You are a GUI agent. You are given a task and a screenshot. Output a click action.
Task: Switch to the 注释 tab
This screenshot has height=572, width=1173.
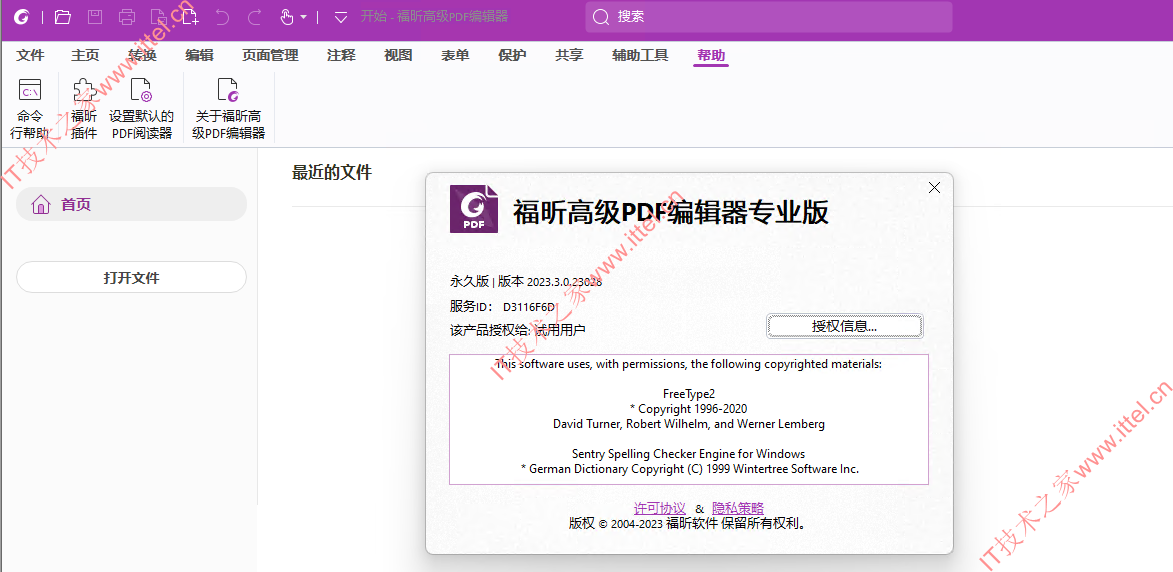(x=341, y=55)
